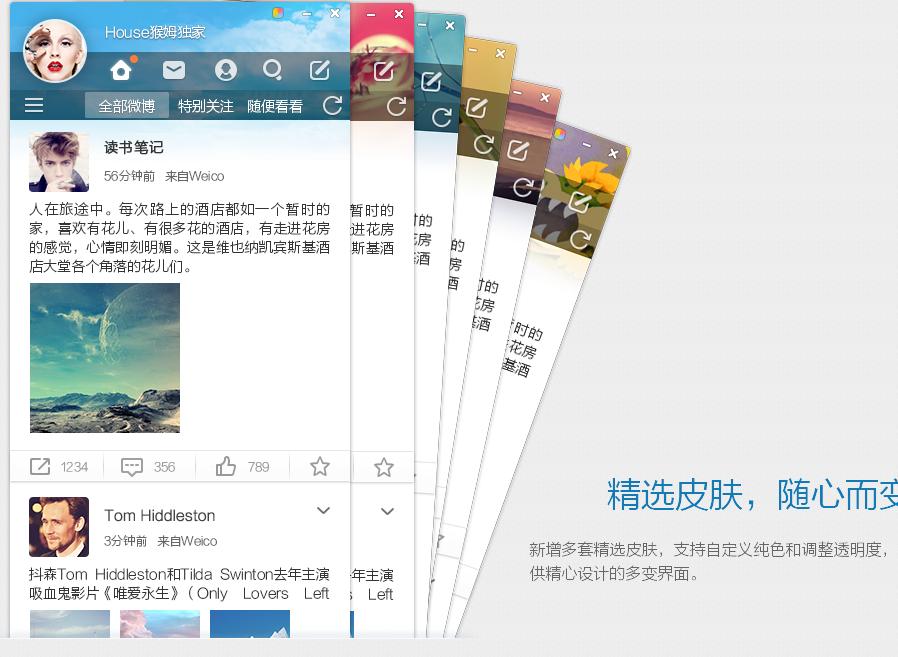This screenshot has height=657, width=898.
Task: Toggle the star in the adjacent skin window
Action: pyautogui.click(x=383, y=466)
